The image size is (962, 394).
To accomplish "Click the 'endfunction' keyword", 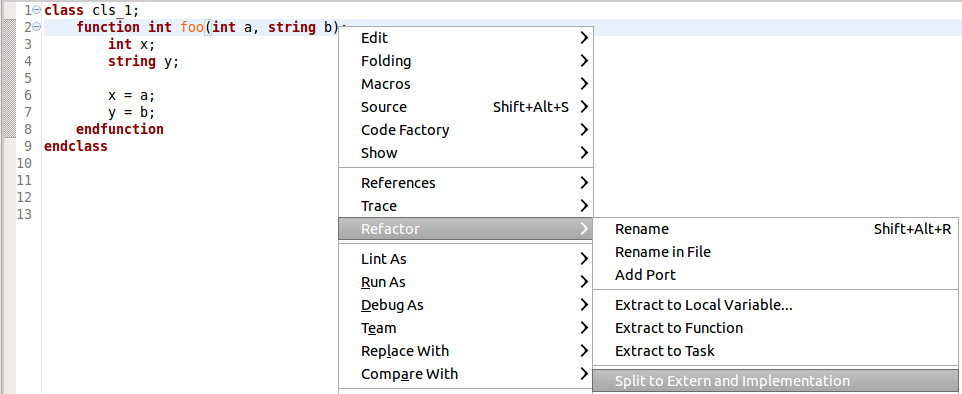I will click(x=120, y=129).
